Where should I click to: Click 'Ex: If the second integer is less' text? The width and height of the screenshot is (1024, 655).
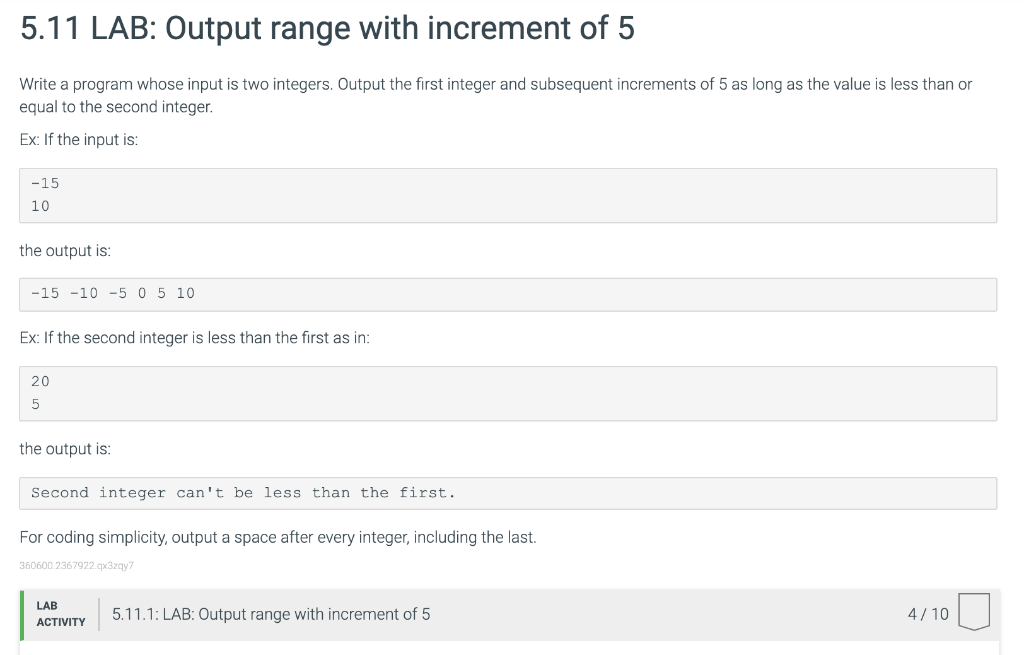[195, 338]
